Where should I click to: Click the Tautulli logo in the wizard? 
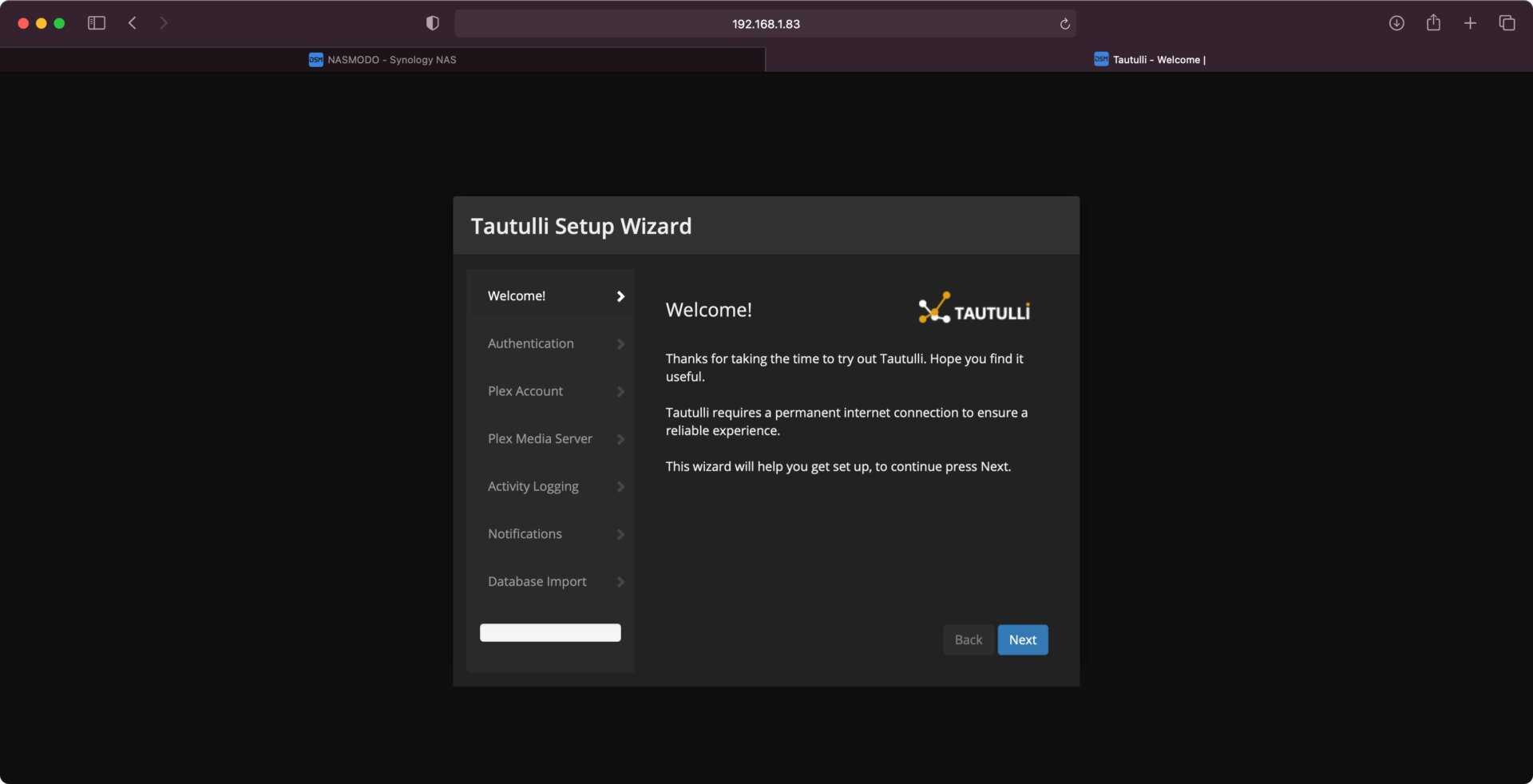tap(972, 308)
